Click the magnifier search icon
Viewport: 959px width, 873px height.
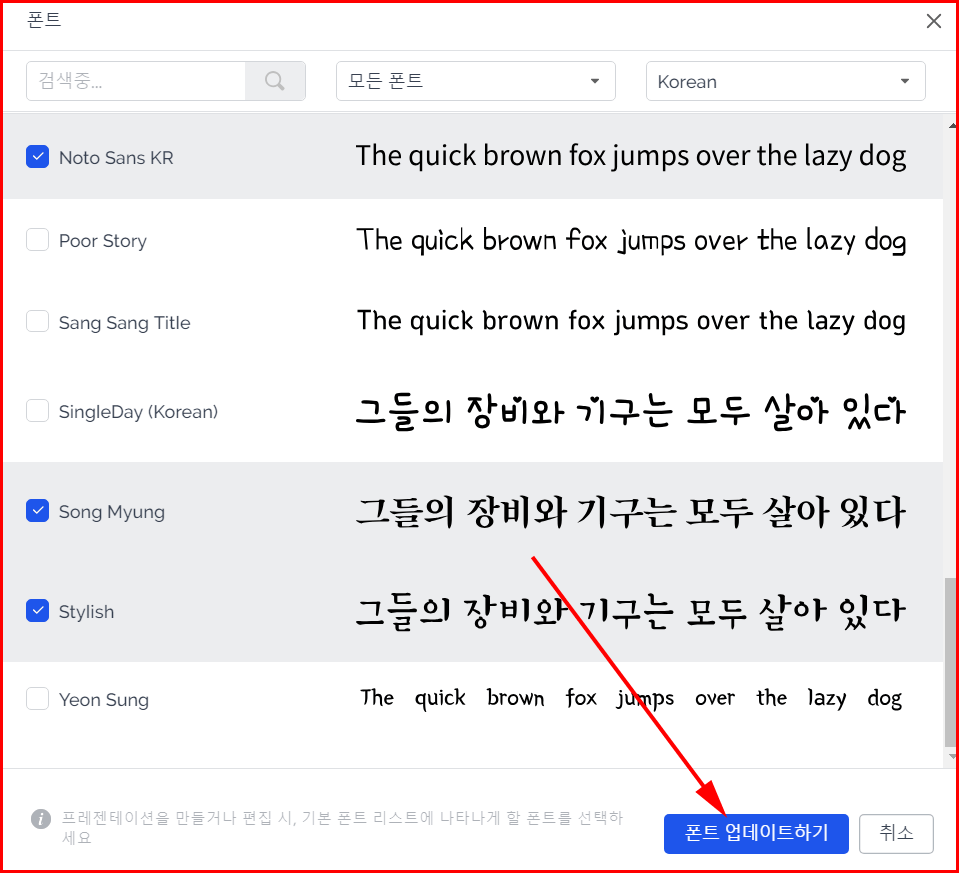point(275,81)
